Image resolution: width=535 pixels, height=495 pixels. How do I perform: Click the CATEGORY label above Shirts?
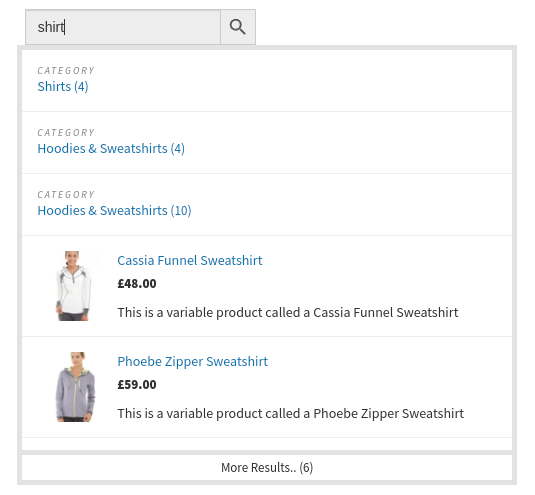tap(66, 71)
